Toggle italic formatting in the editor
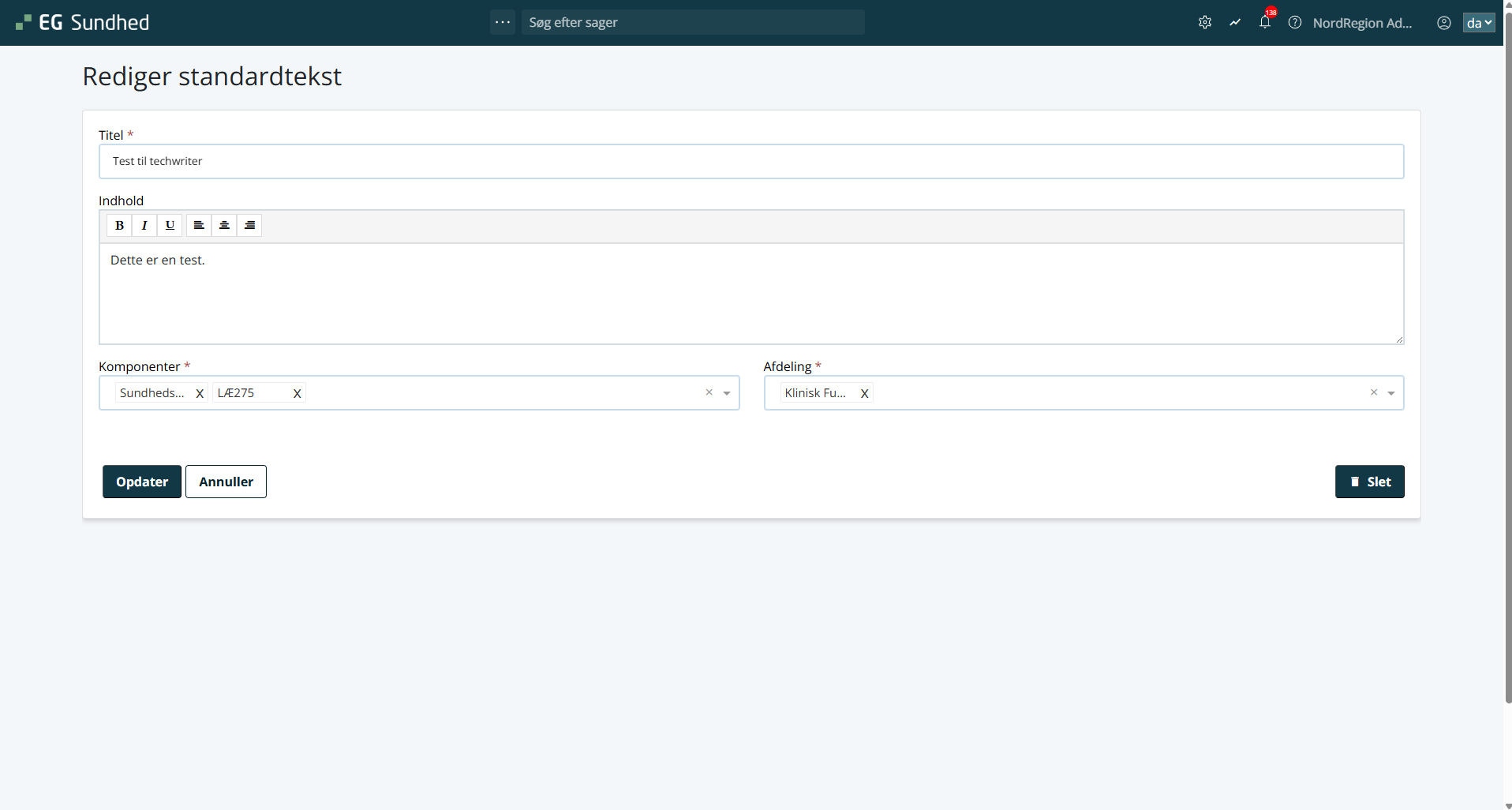The image size is (1512, 810). click(144, 226)
